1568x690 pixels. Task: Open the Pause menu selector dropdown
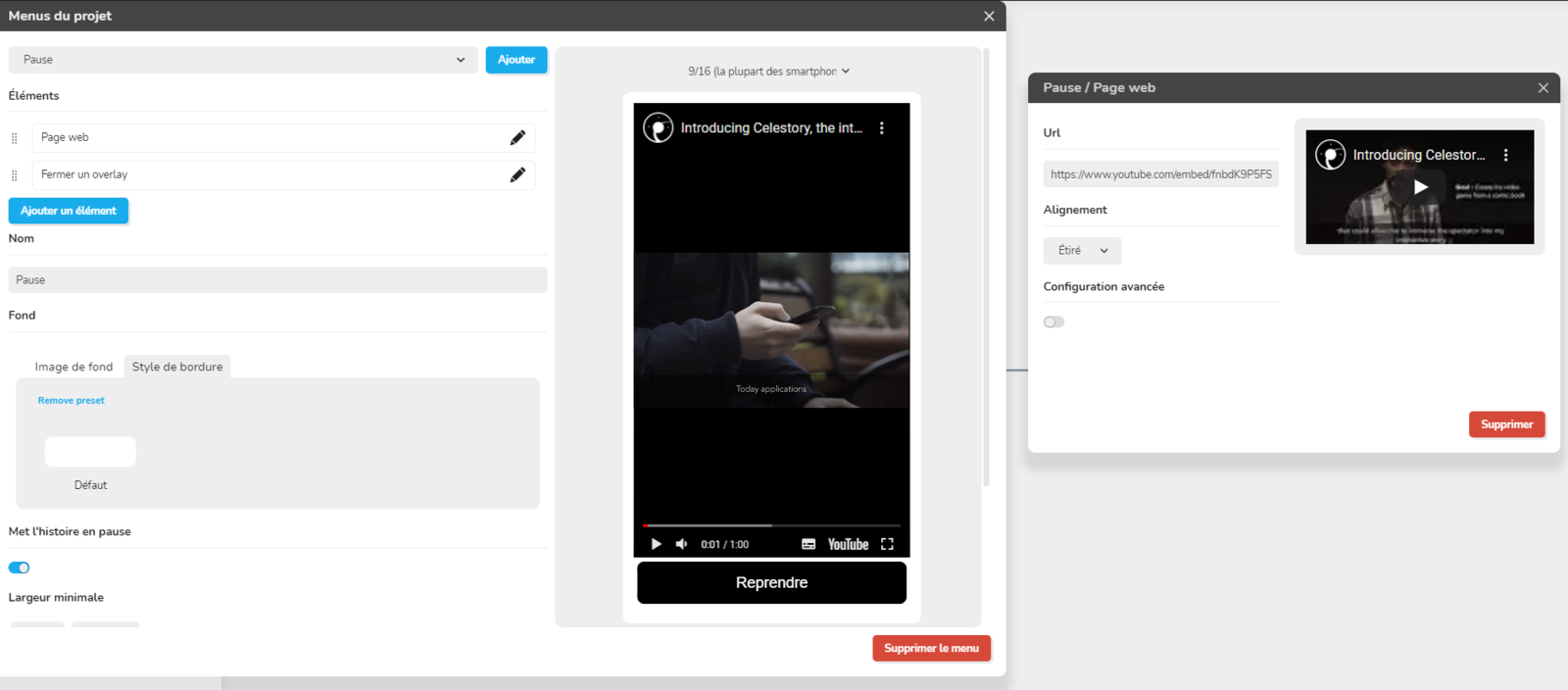coord(243,60)
